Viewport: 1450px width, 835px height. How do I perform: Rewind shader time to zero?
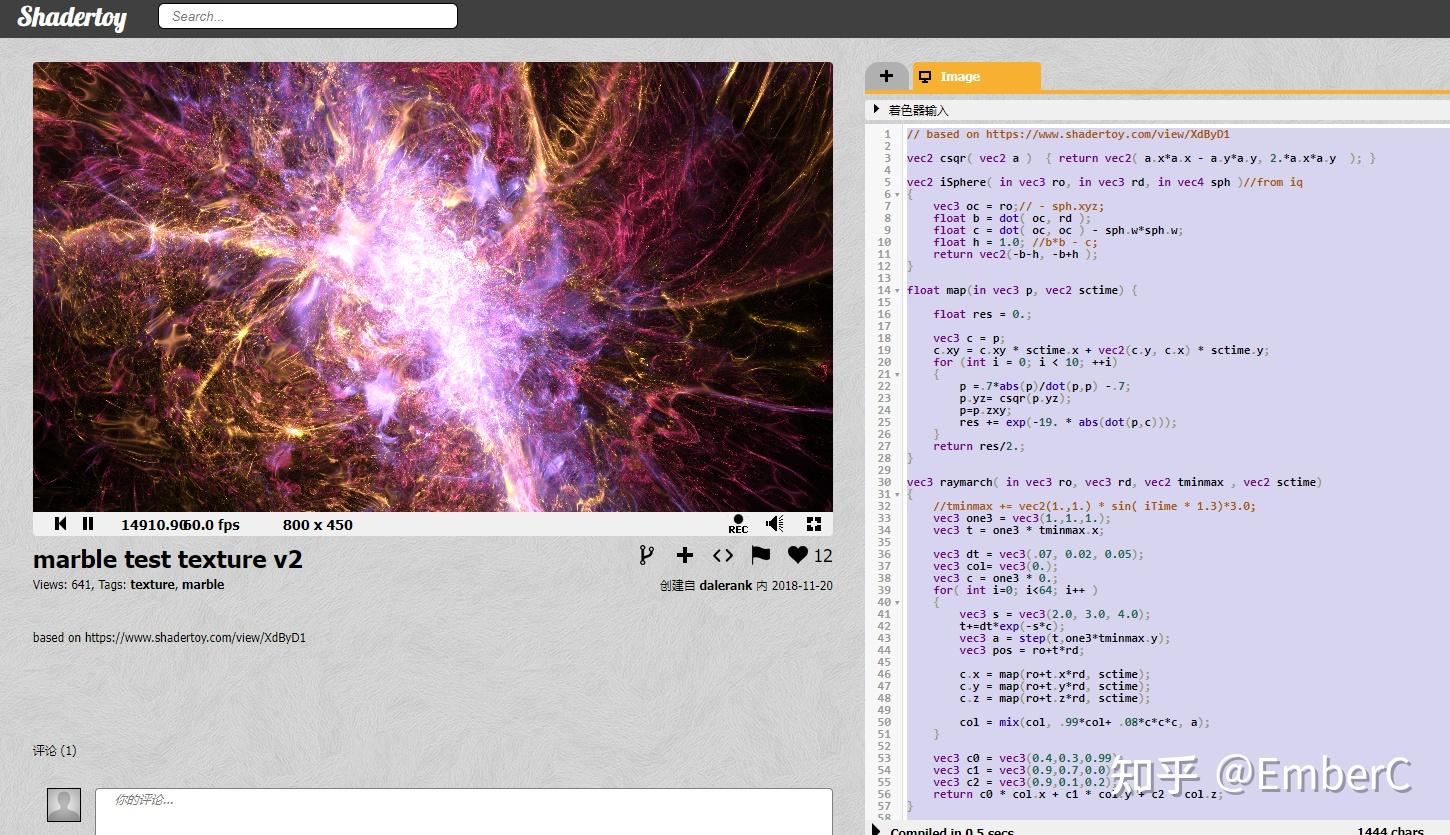[60, 523]
